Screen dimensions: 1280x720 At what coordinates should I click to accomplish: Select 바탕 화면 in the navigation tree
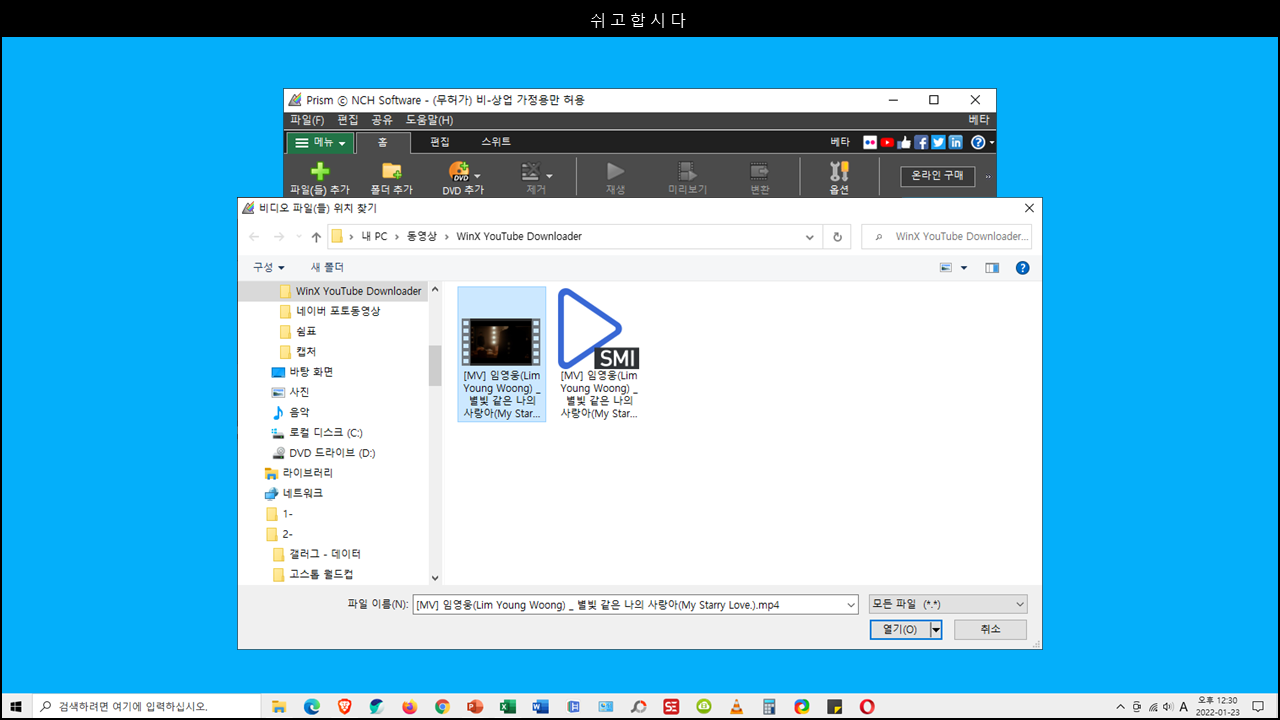click(311, 372)
